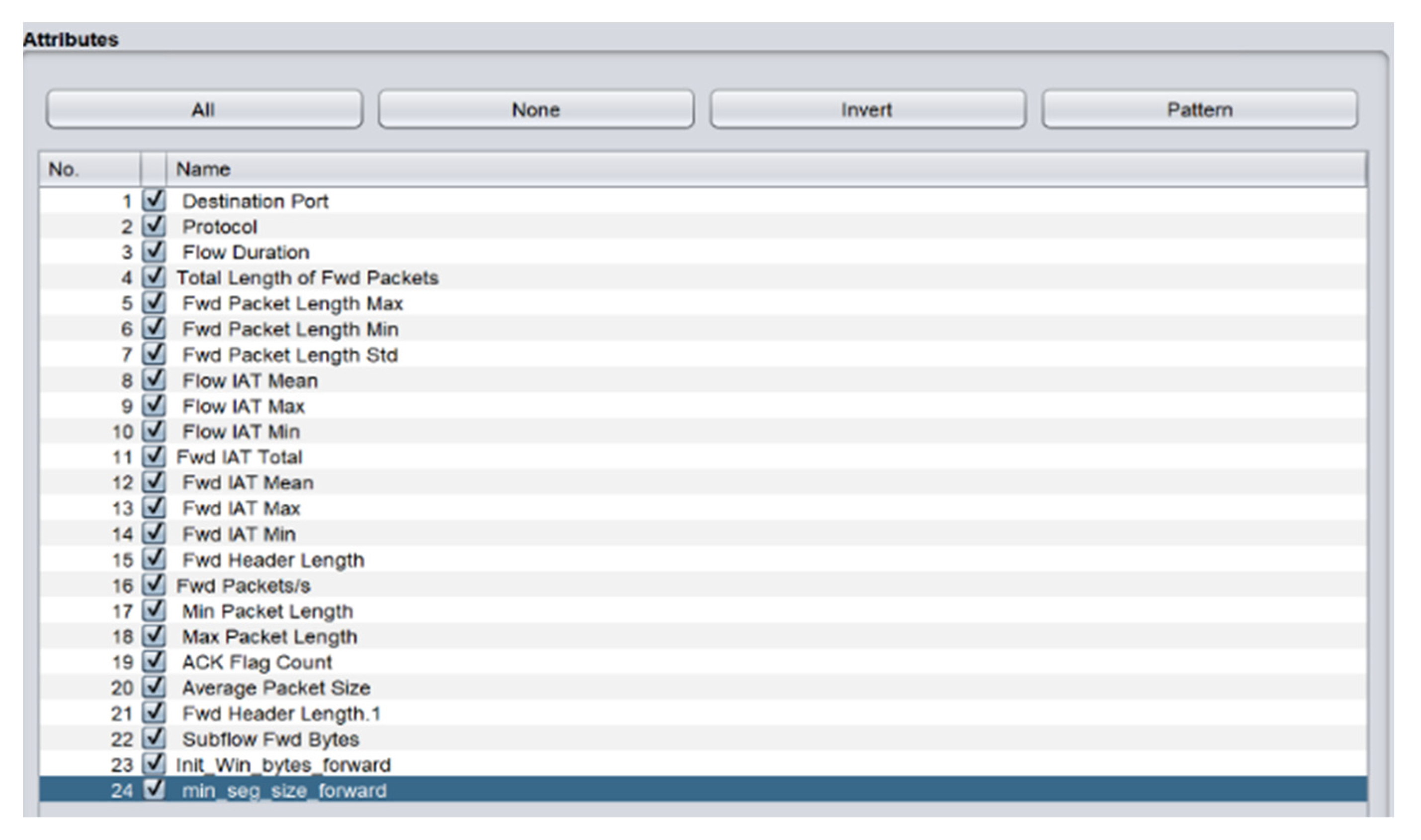This screenshot has width=1421, height=840.
Task: Uncheck Flow IAT Mean checkbox
Action: click(154, 380)
